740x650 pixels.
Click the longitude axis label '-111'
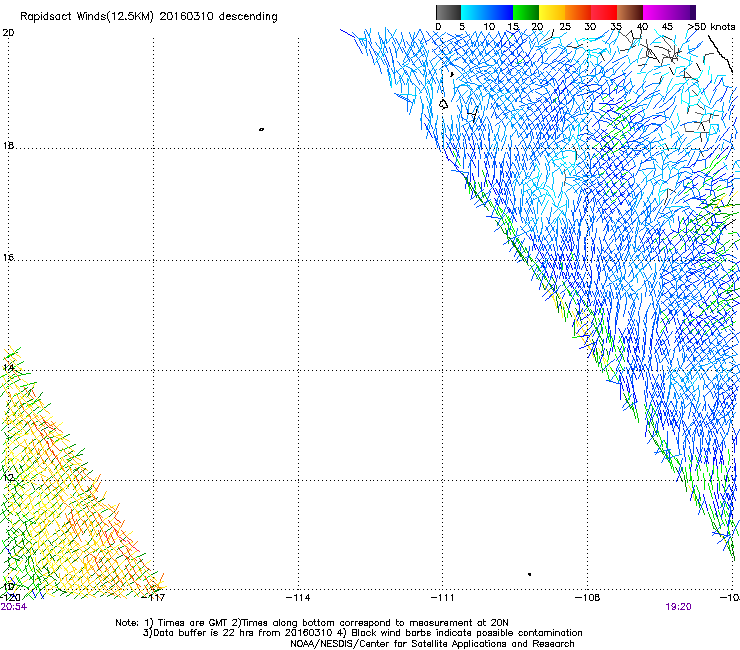pyautogui.click(x=443, y=598)
